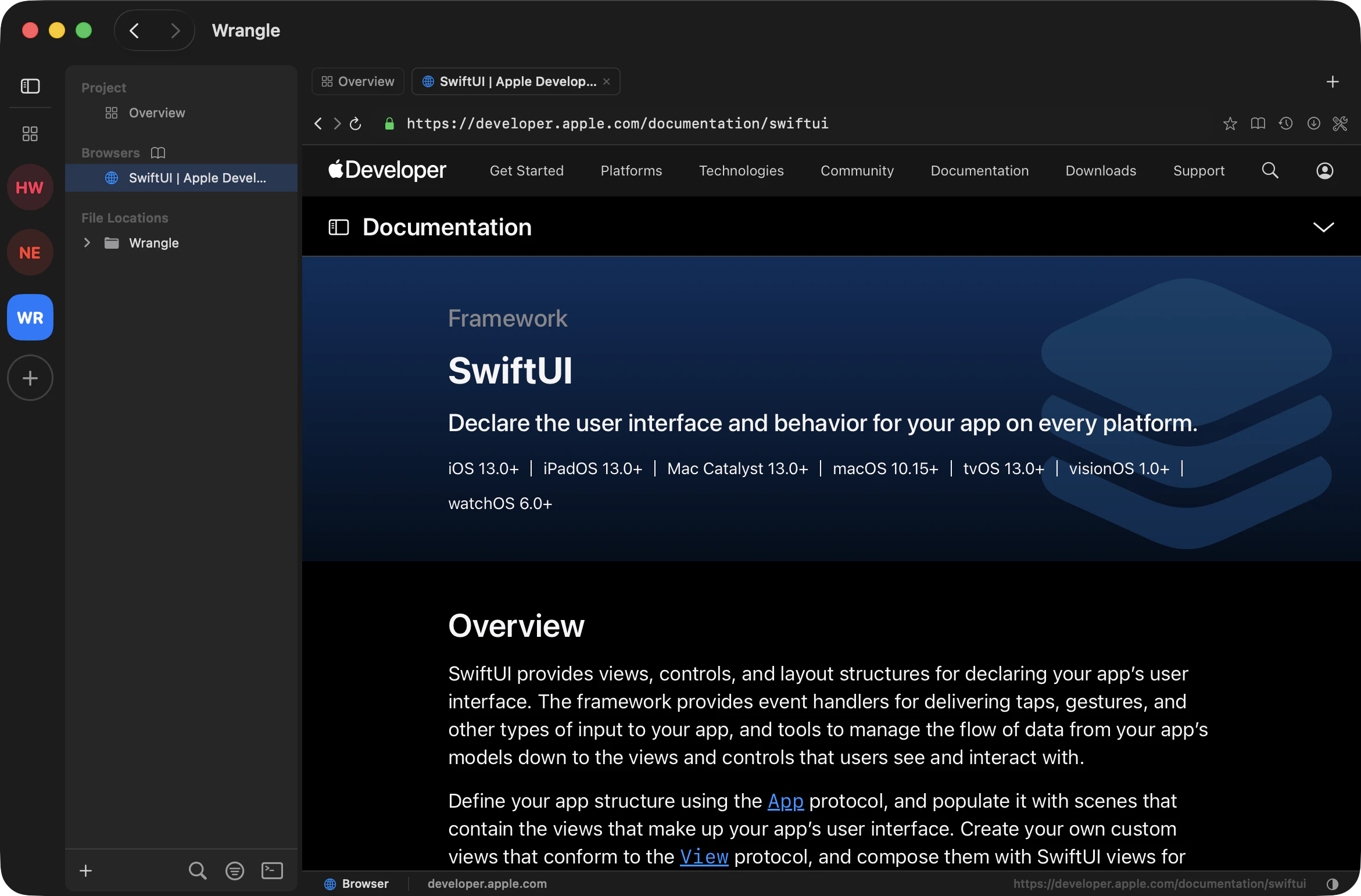This screenshot has width=1361, height=896.
Task: Toggle the documentation sidebar navigator icon
Action: [x=339, y=227]
